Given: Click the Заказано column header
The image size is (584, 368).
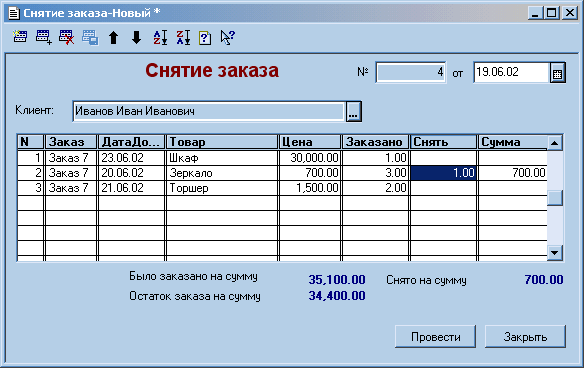Looking at the screenshot, I should pos(375,142).
